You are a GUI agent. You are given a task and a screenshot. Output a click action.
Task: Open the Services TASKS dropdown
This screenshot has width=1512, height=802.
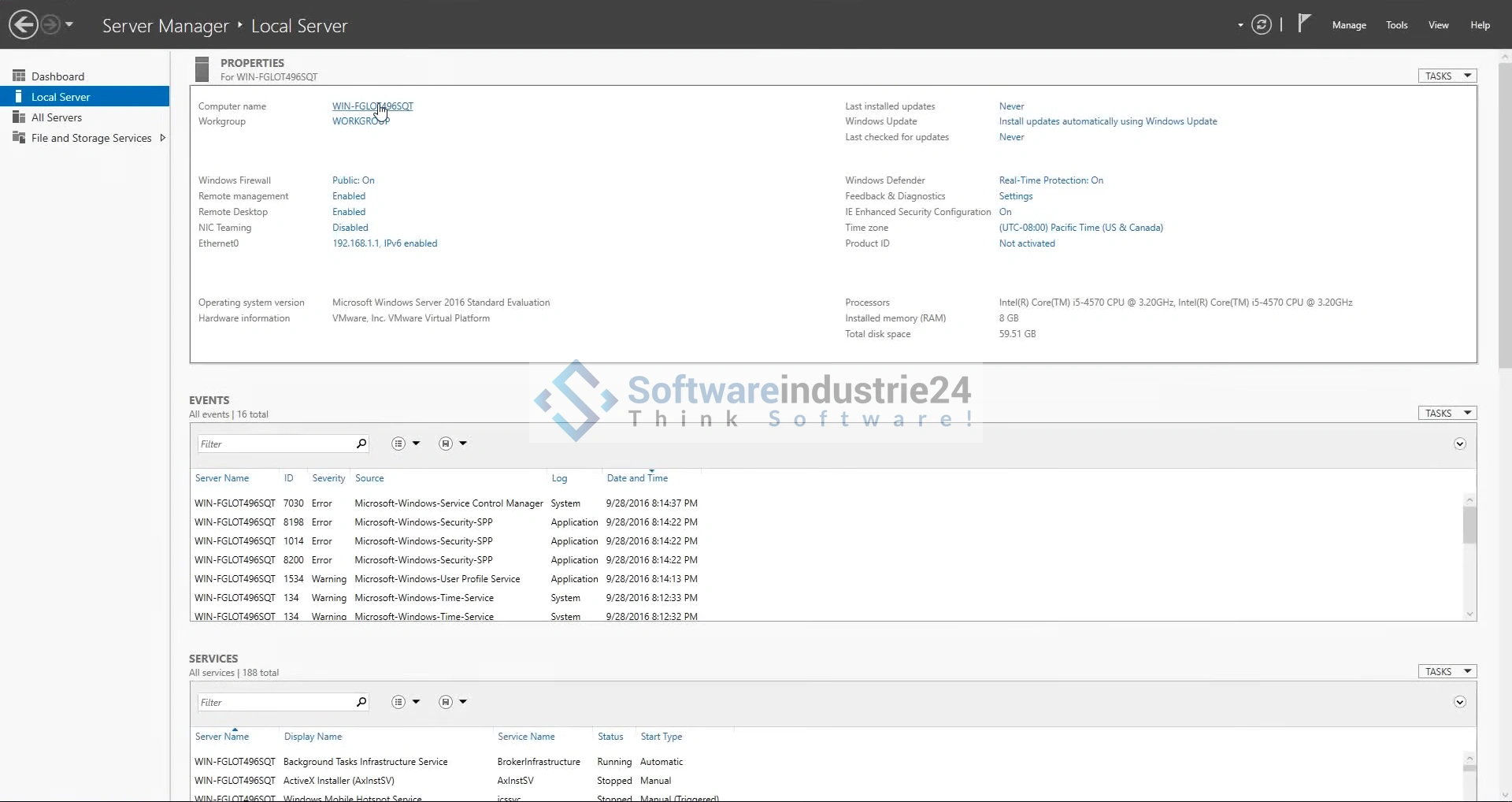tap(1447, 672)
